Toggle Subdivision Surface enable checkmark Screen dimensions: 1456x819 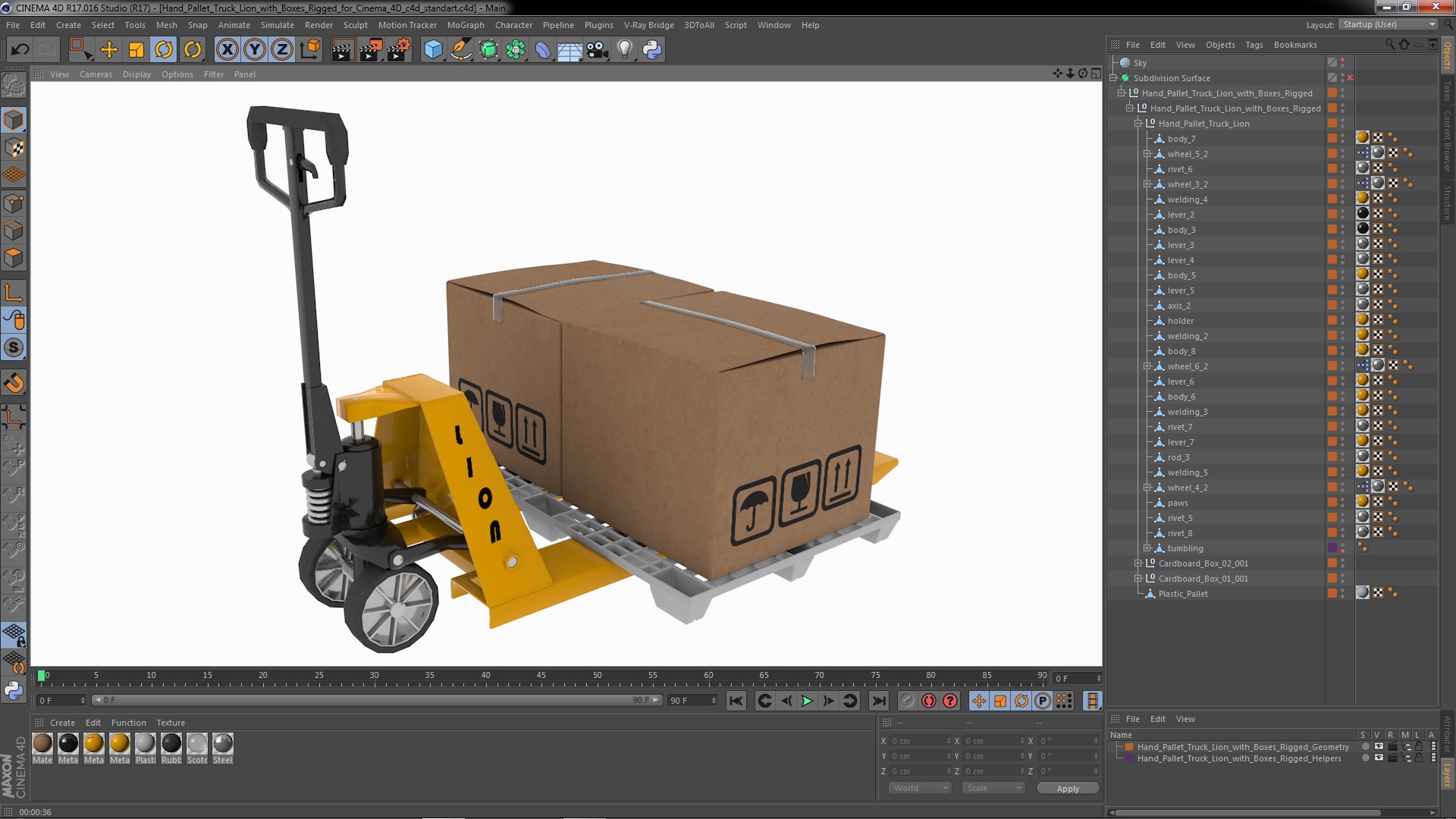(x=1350, y=78)
